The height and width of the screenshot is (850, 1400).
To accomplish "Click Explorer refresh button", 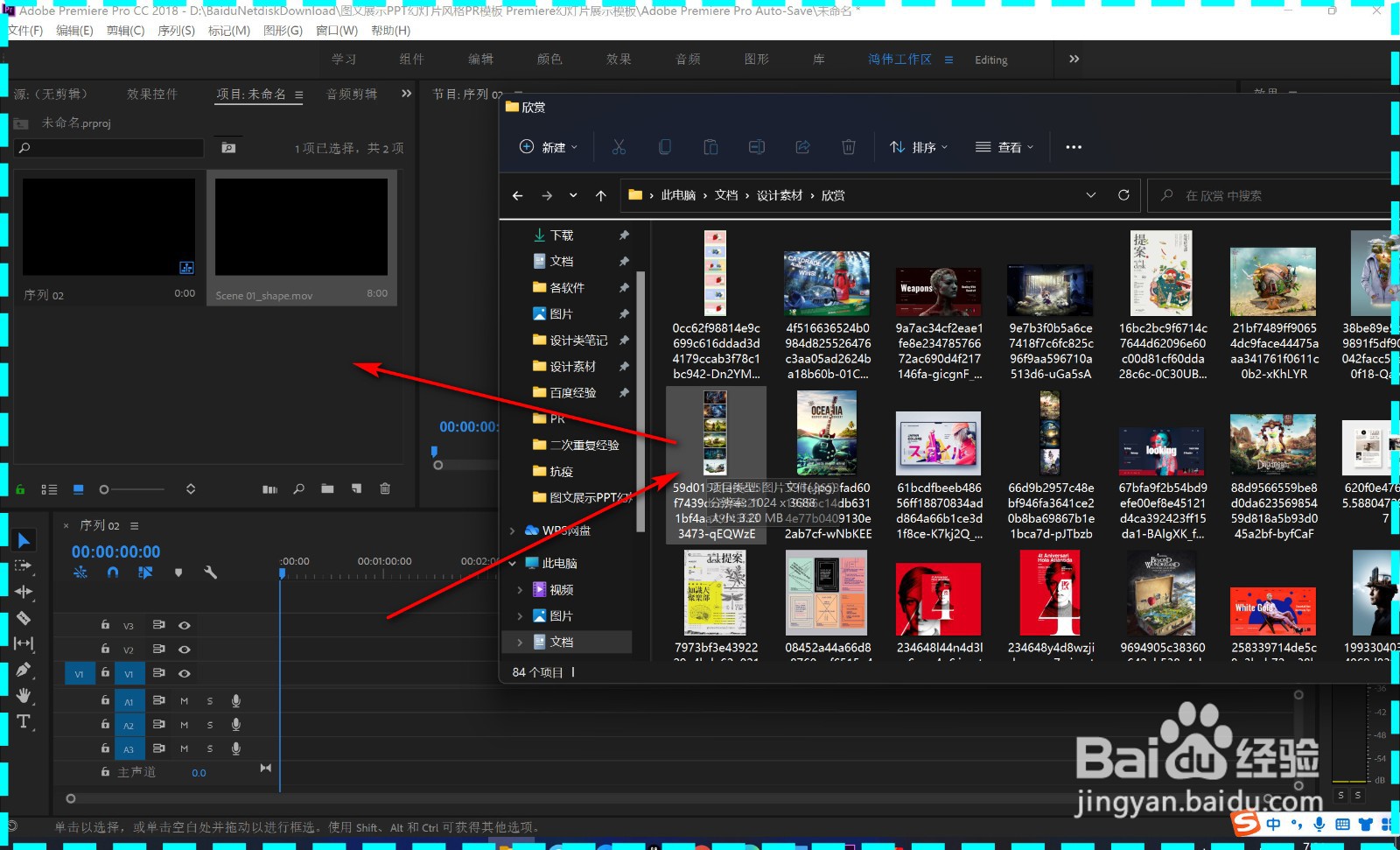I will coord(1123,195).
